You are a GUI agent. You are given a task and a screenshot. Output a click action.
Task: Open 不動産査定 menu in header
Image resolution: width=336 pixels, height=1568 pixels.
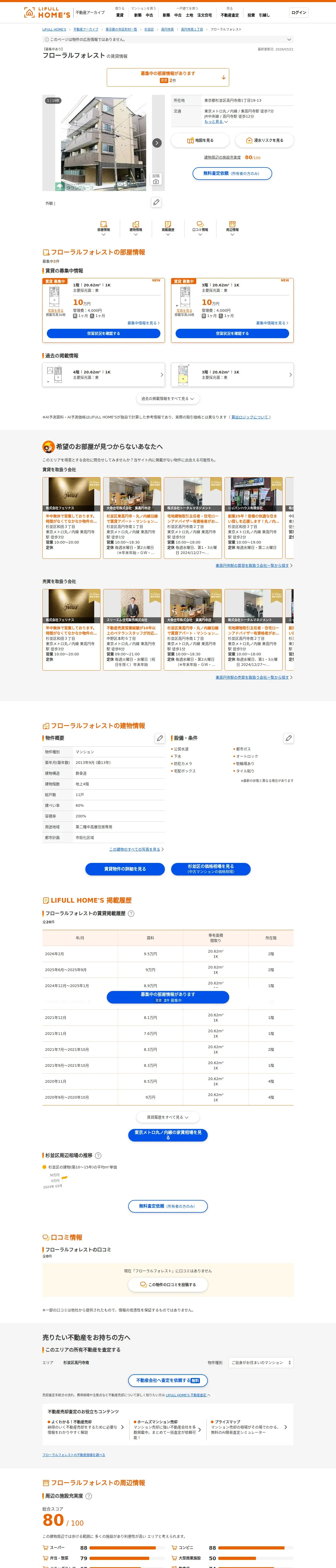click(230, 15)
